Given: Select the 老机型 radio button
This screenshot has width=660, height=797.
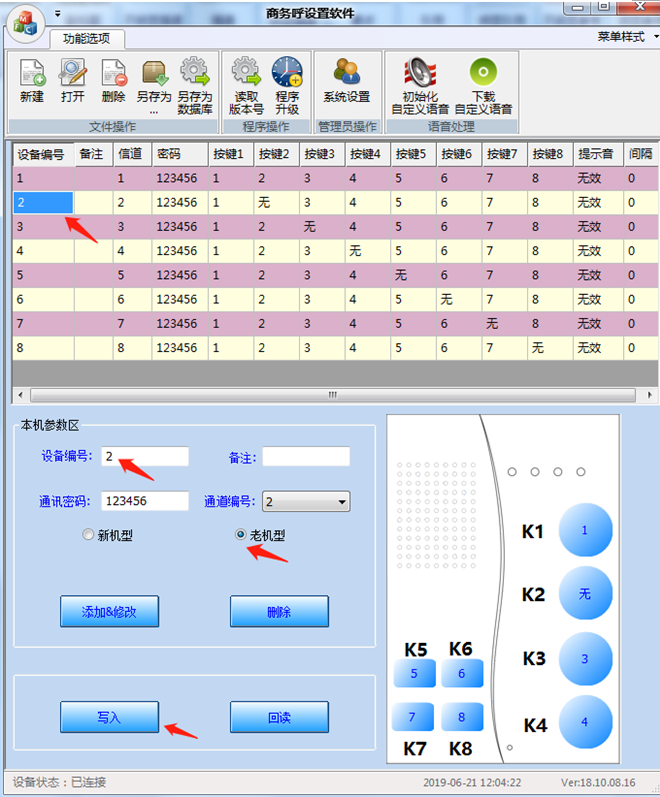Looking at the screenshot, I should (240, 535).
